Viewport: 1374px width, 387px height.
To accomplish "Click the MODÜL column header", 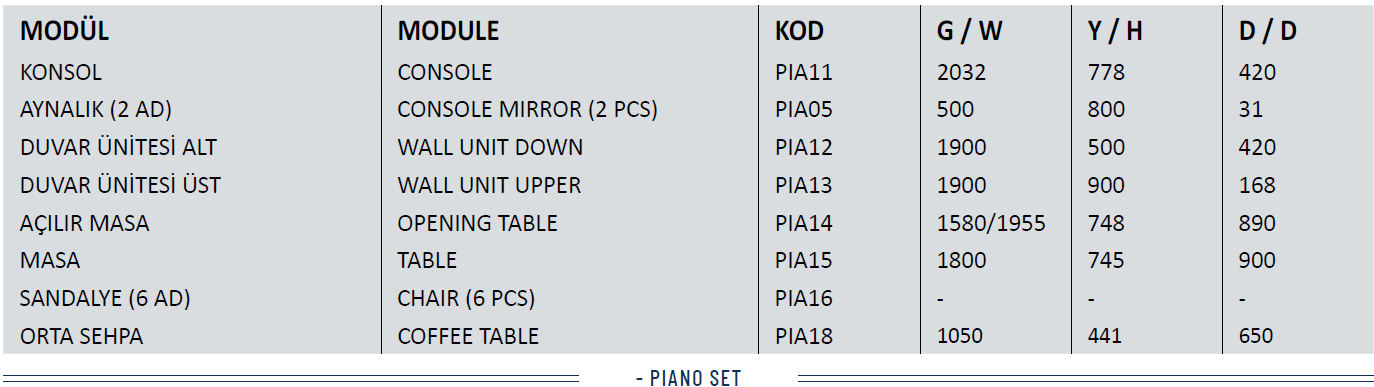I will tap(64, 31).
